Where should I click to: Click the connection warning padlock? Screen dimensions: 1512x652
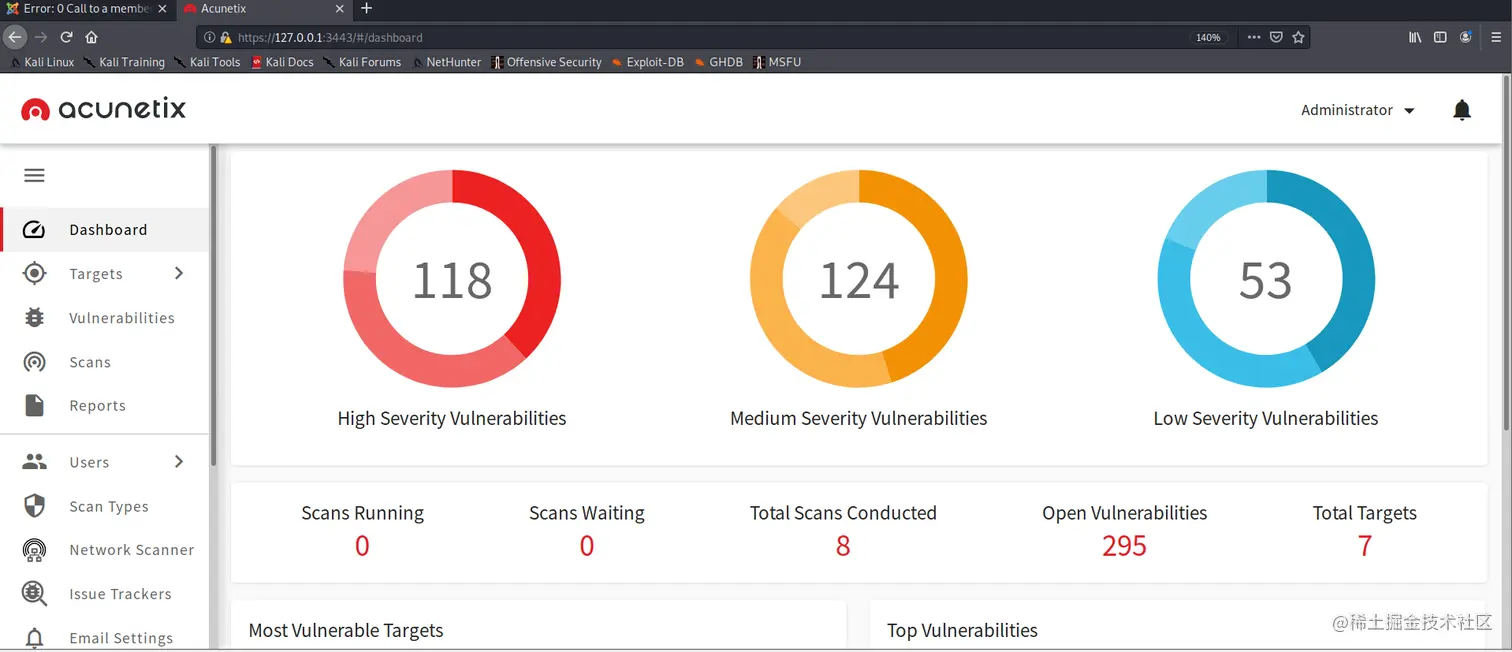tap(226, 37)
